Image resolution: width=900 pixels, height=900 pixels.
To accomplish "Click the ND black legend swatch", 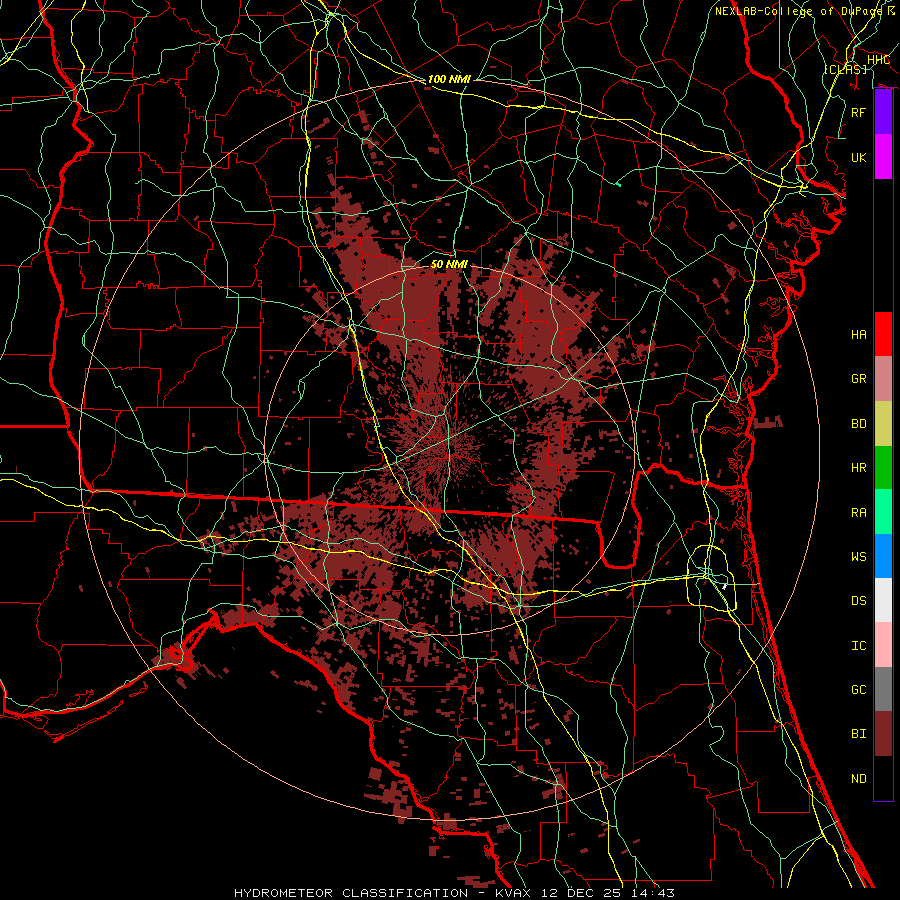I will pos(883,778).
